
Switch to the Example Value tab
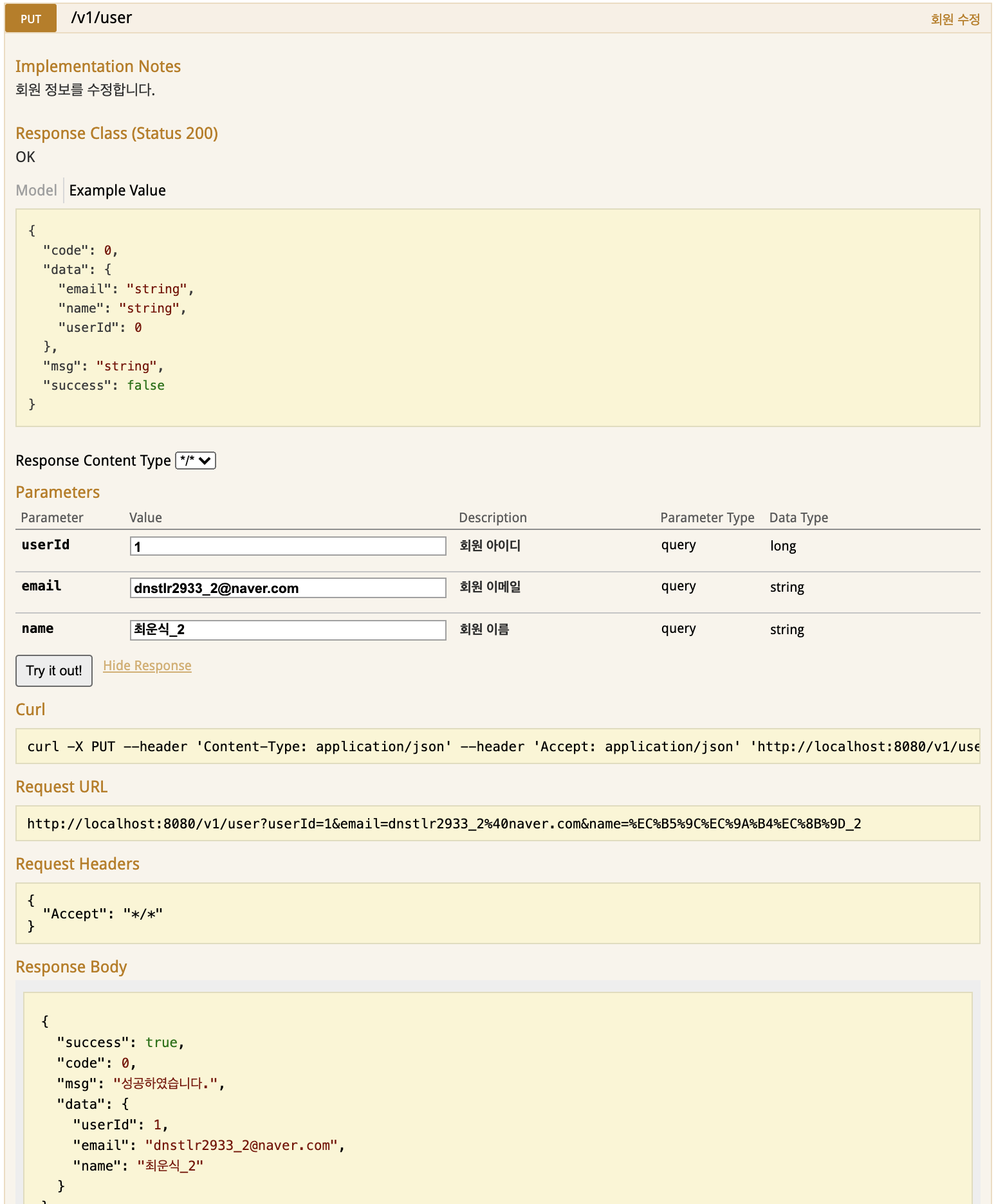[117, 190]
